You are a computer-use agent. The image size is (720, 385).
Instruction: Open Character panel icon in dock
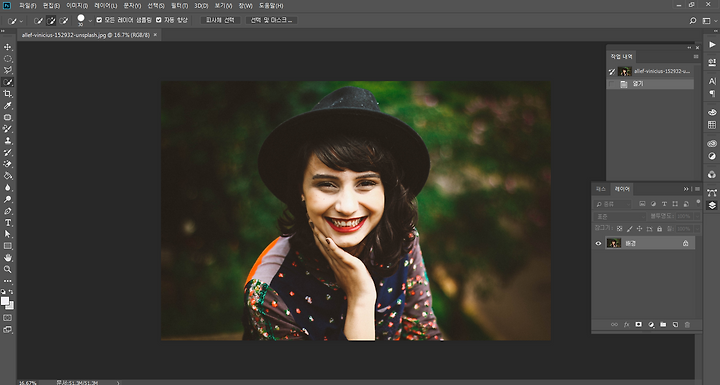point(712,81)
